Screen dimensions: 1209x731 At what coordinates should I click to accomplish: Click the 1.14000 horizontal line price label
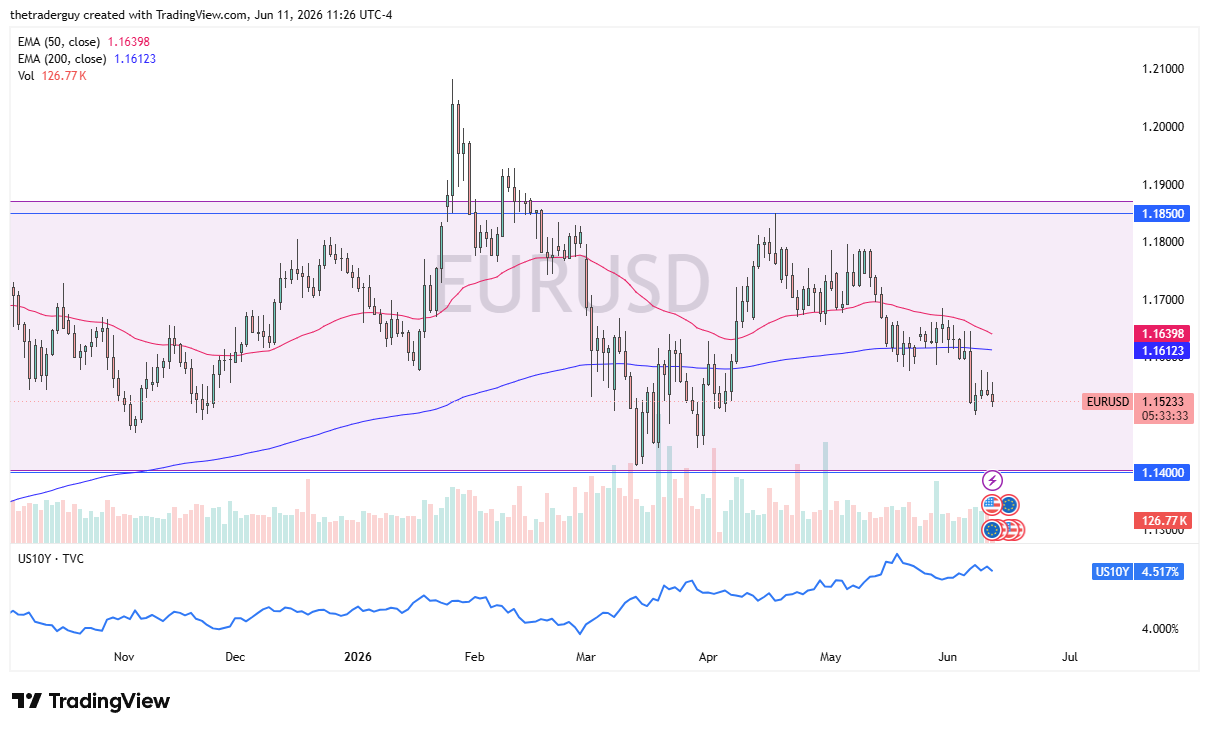(x=1161, y=472)
